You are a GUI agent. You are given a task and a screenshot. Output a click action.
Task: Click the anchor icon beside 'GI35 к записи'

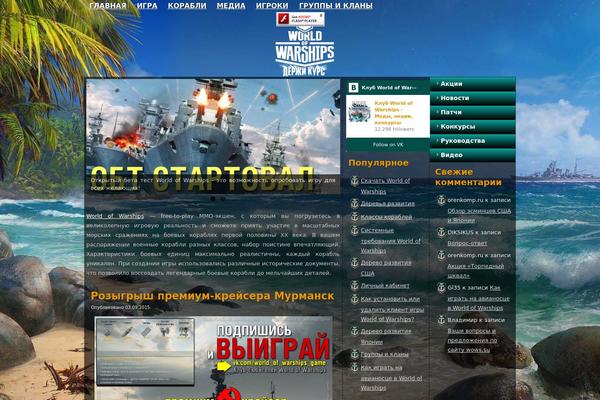point(441,287)
